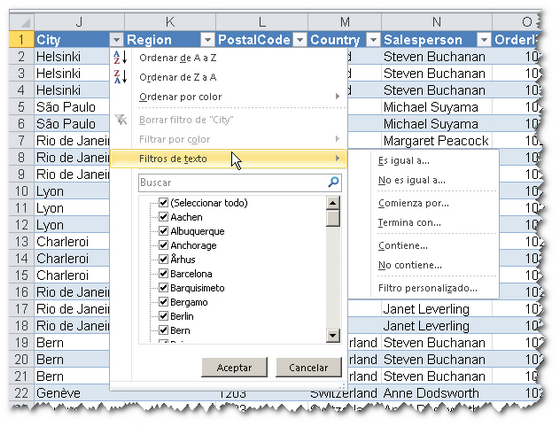Select row 10 header
Screen dimensions: 560x427
21,191
